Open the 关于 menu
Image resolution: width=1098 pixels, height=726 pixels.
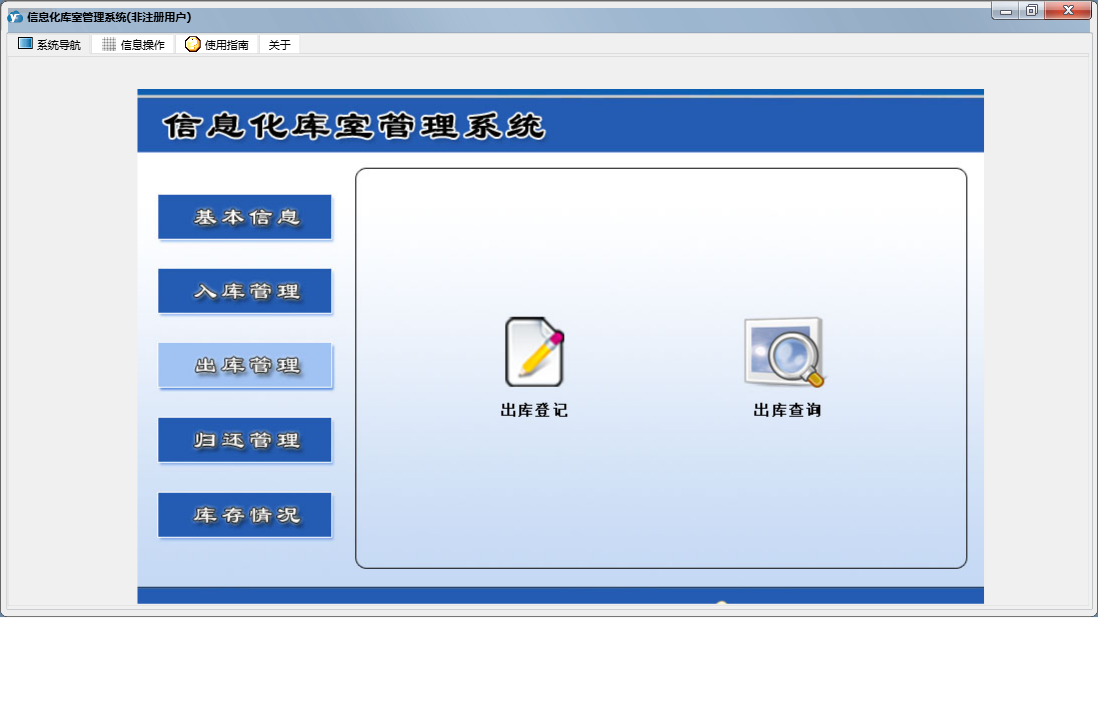[x=279, y=45]
